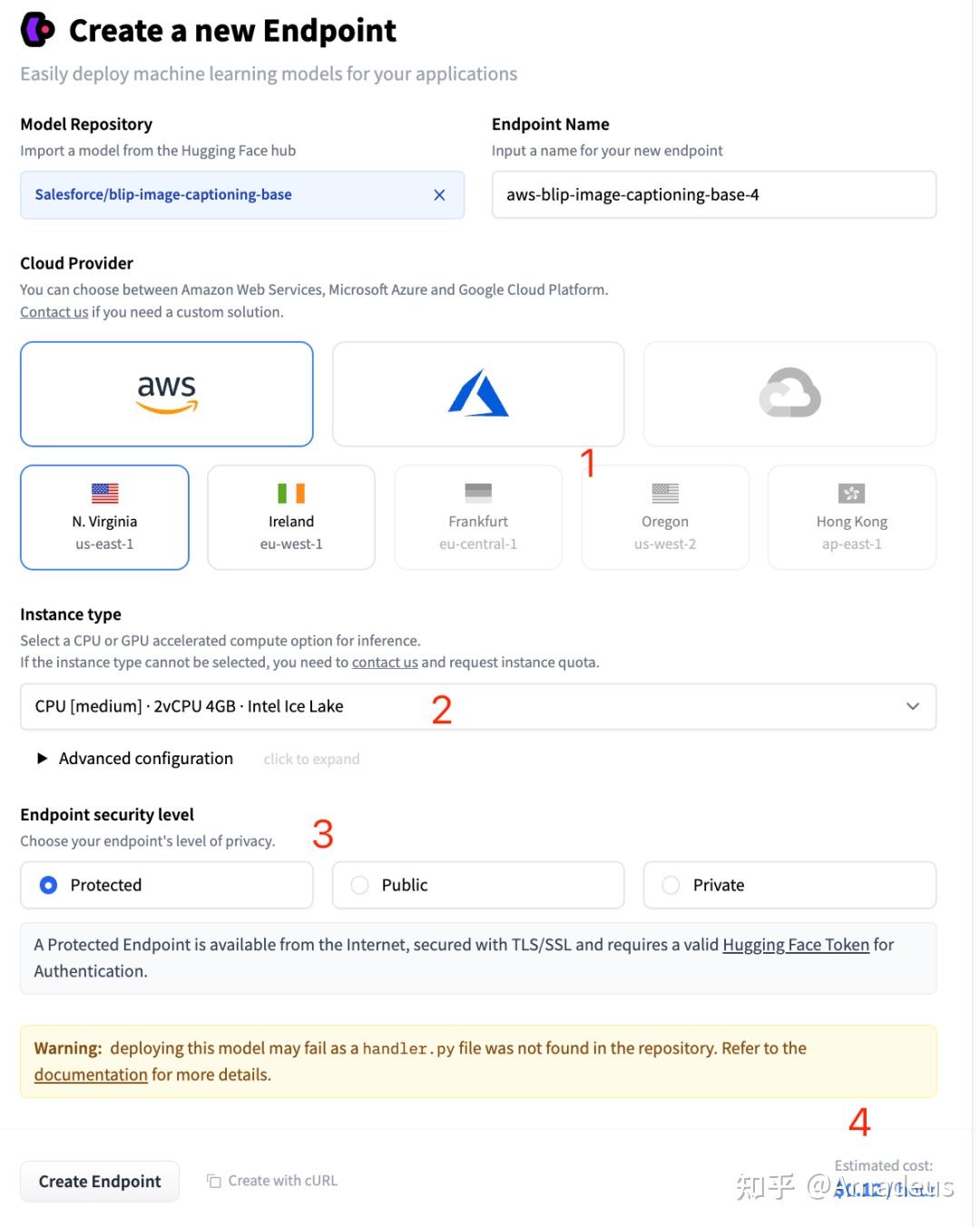Copy setup via Create with cURL
This screenshot has height=1227, width=980.
point(272,1181)
